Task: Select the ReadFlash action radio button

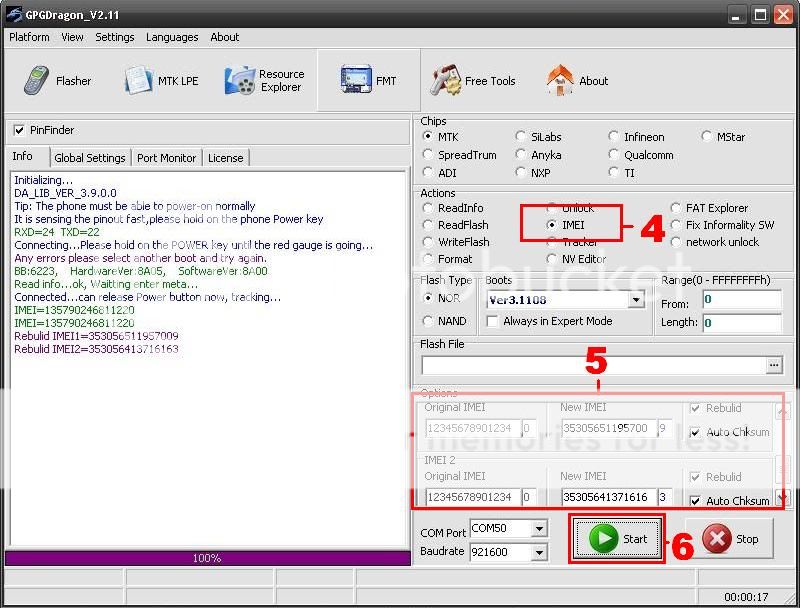Action: [429, 225]
